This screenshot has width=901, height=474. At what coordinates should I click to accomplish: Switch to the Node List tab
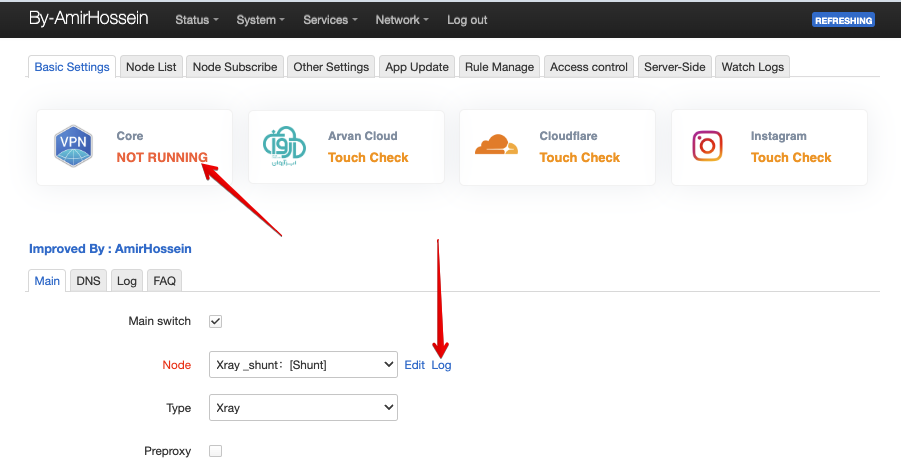pos(151,67)
